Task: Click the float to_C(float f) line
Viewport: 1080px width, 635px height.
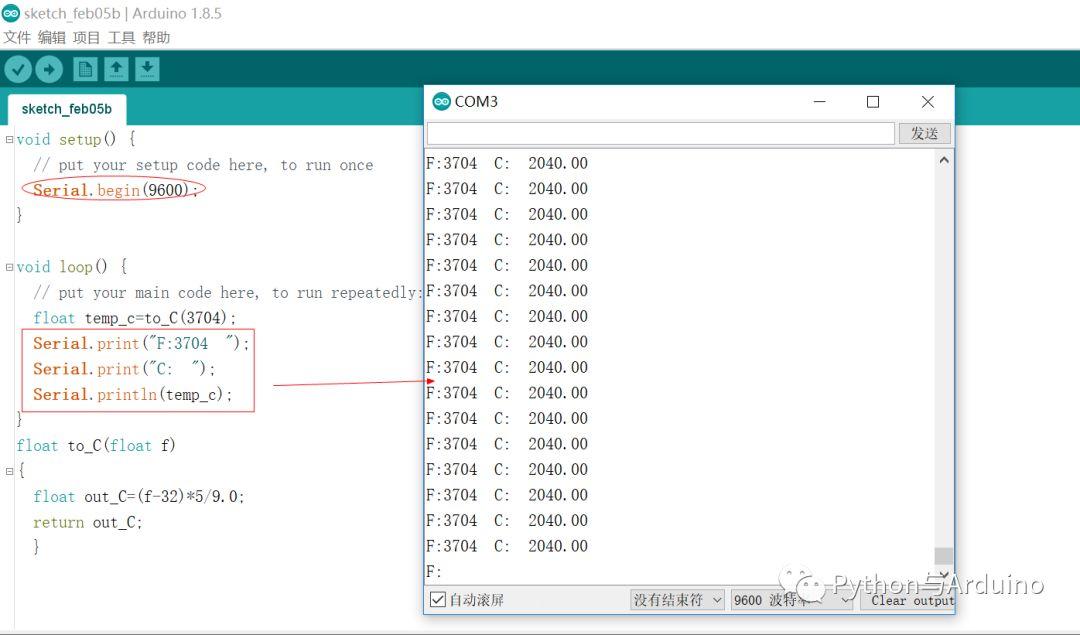Action: (x=96, y=446)
